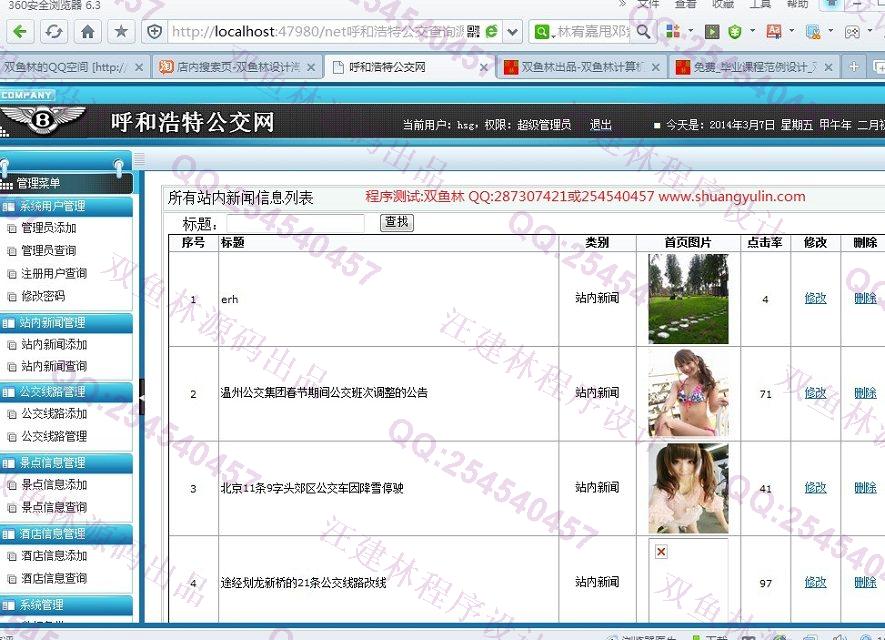Viewport: 885px width, 640px height.
Task: Expand the 酒店信息管理 section
Action: click(x=67, y=534)
